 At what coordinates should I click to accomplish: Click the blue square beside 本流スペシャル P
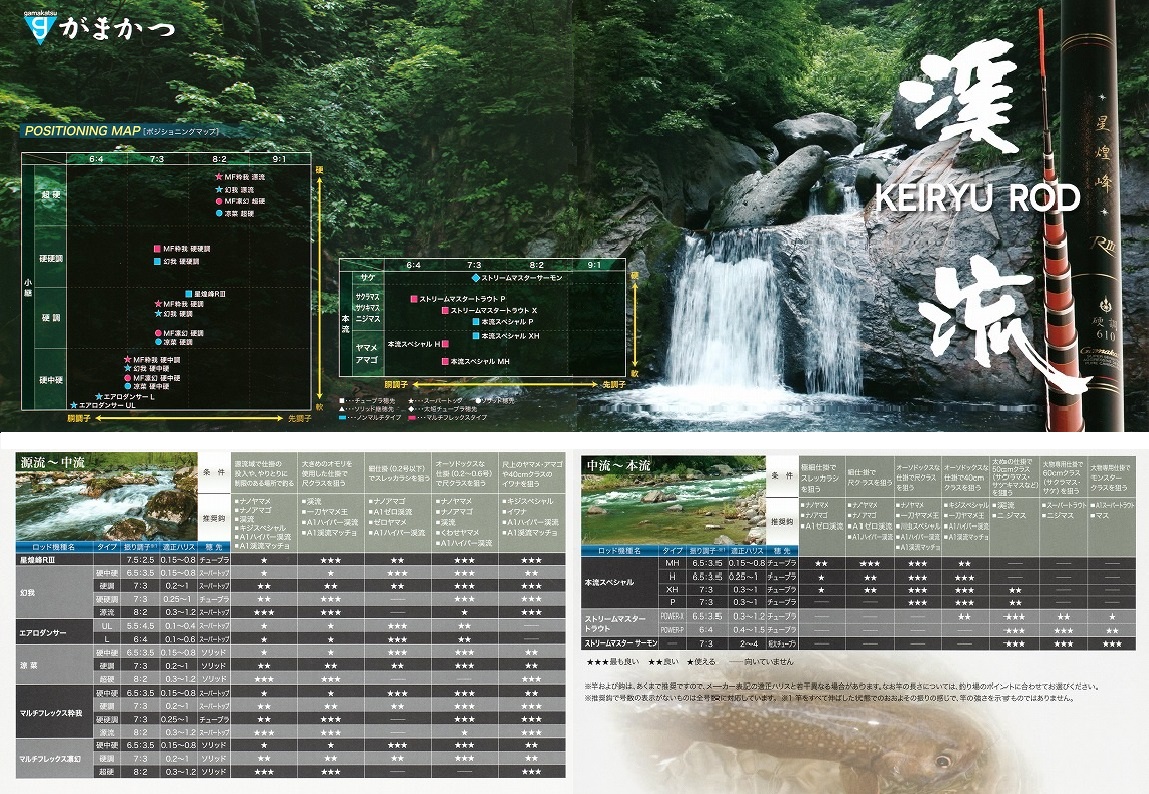click(476, 322)
